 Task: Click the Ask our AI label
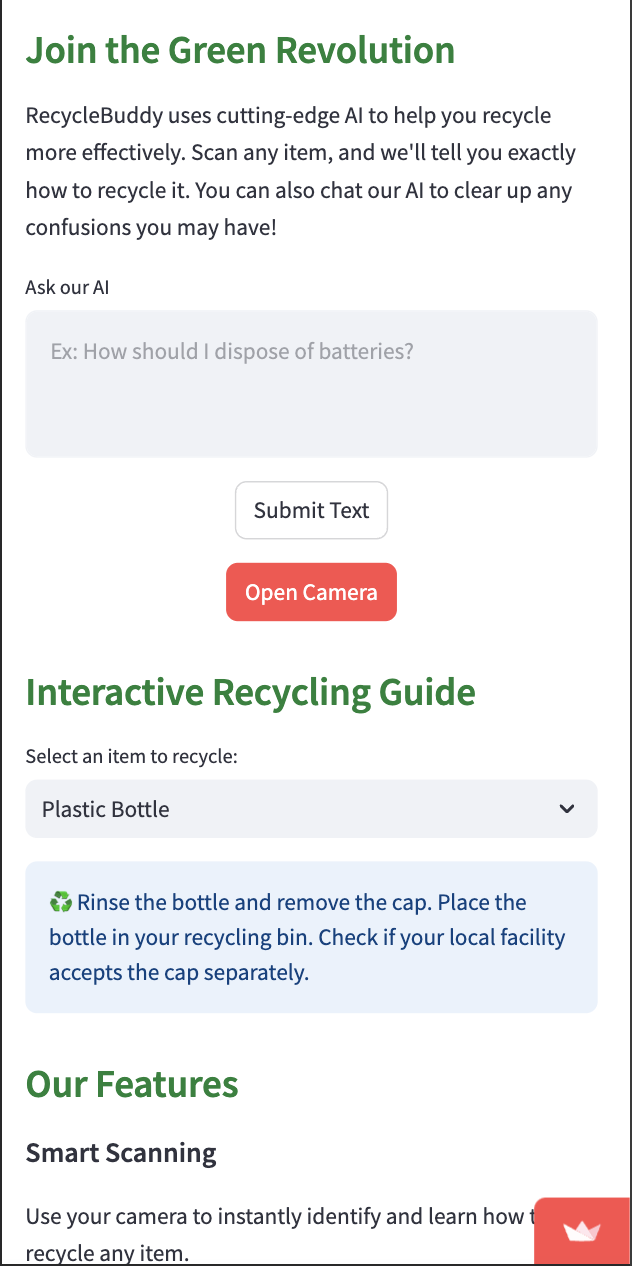pos(67,288)
